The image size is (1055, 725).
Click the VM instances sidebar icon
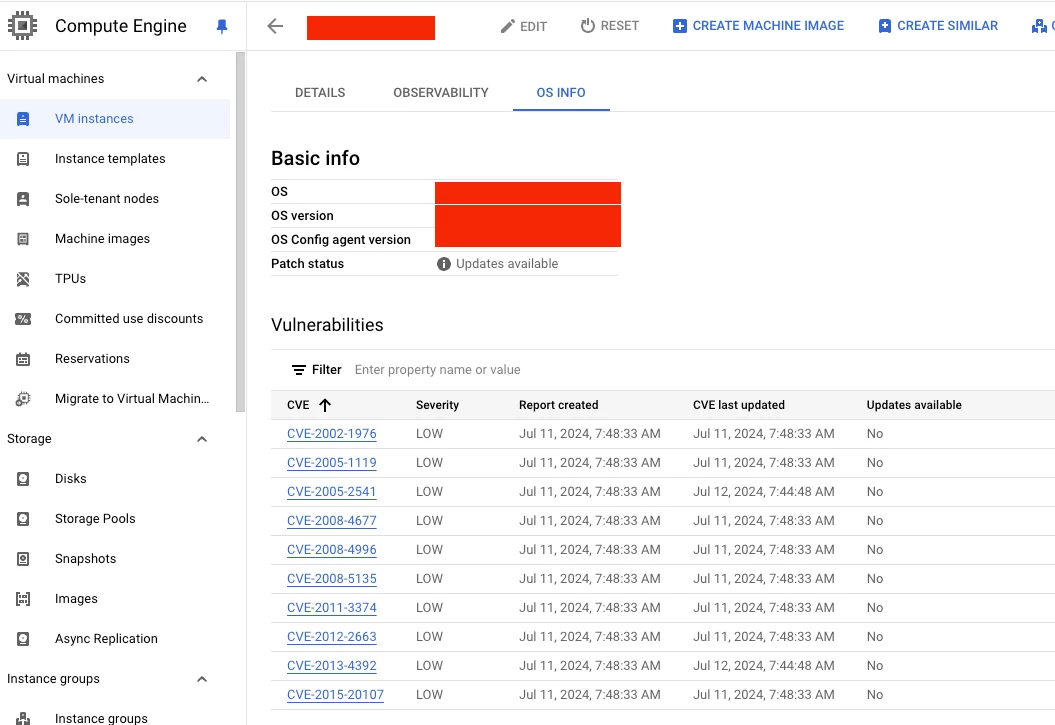pyautogui.click(x=23, y=119)
